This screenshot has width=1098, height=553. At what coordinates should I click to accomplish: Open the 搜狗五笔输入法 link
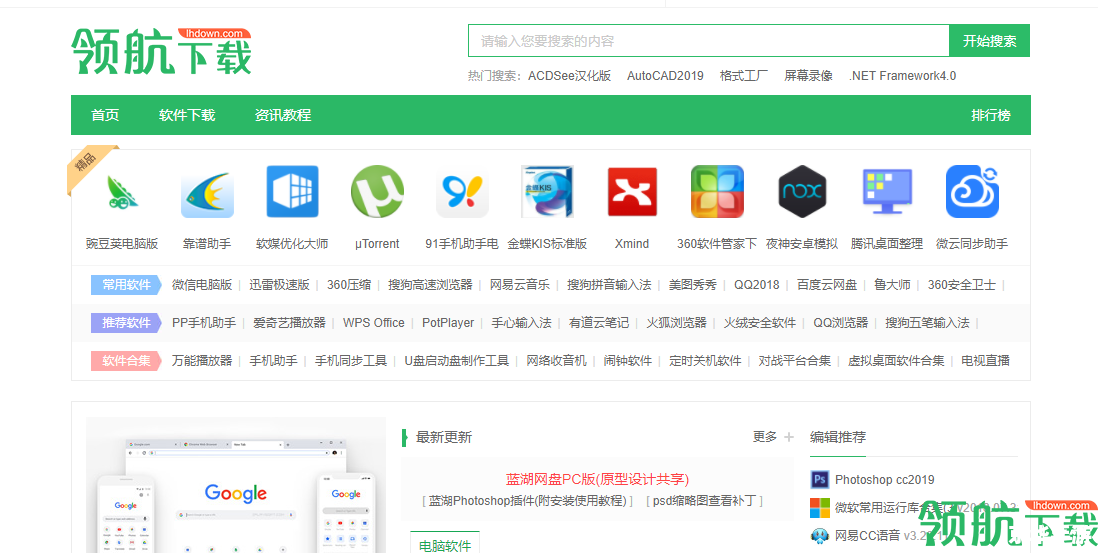(927, 323)
